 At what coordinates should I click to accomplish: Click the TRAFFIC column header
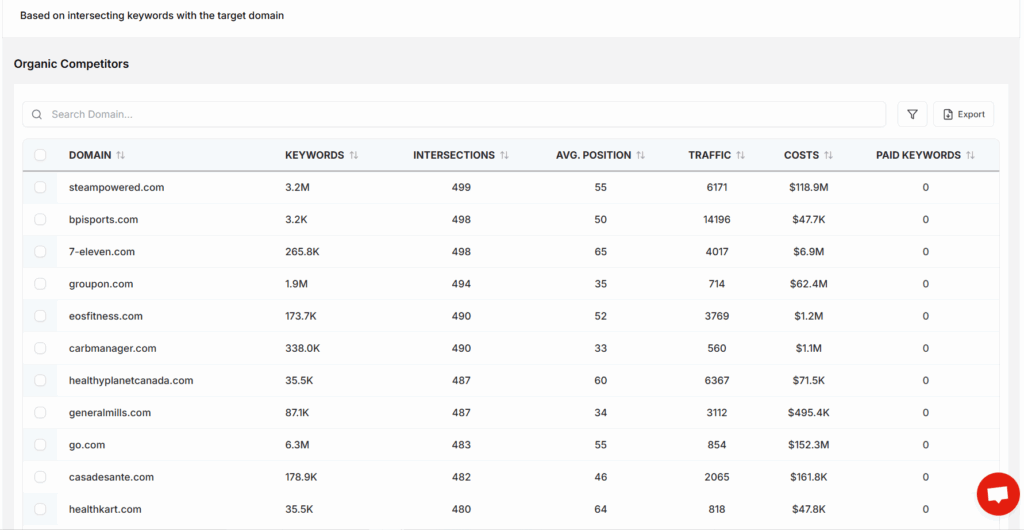pos(709,155)
